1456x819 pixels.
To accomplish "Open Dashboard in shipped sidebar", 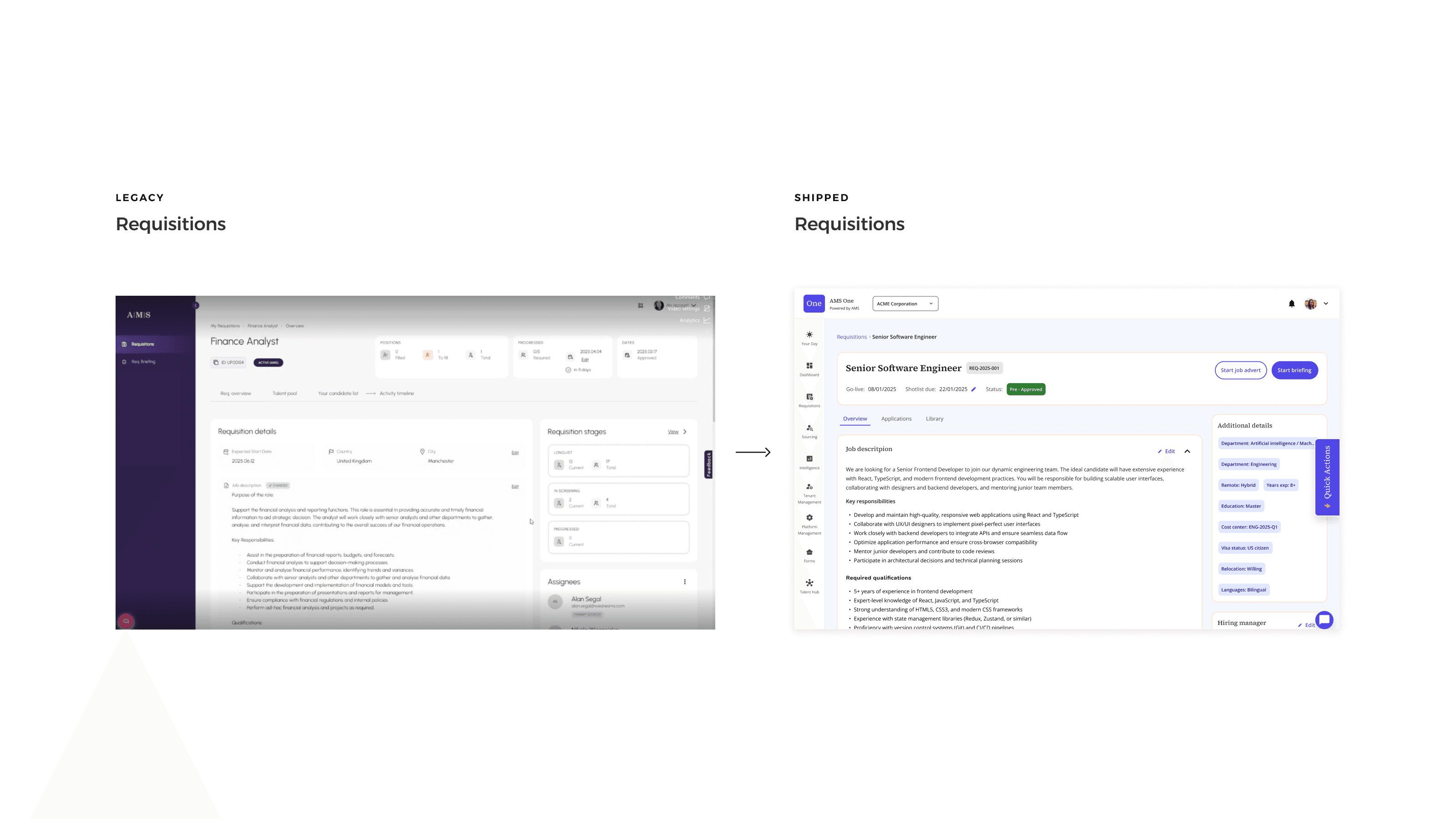I will click(809, 369).
